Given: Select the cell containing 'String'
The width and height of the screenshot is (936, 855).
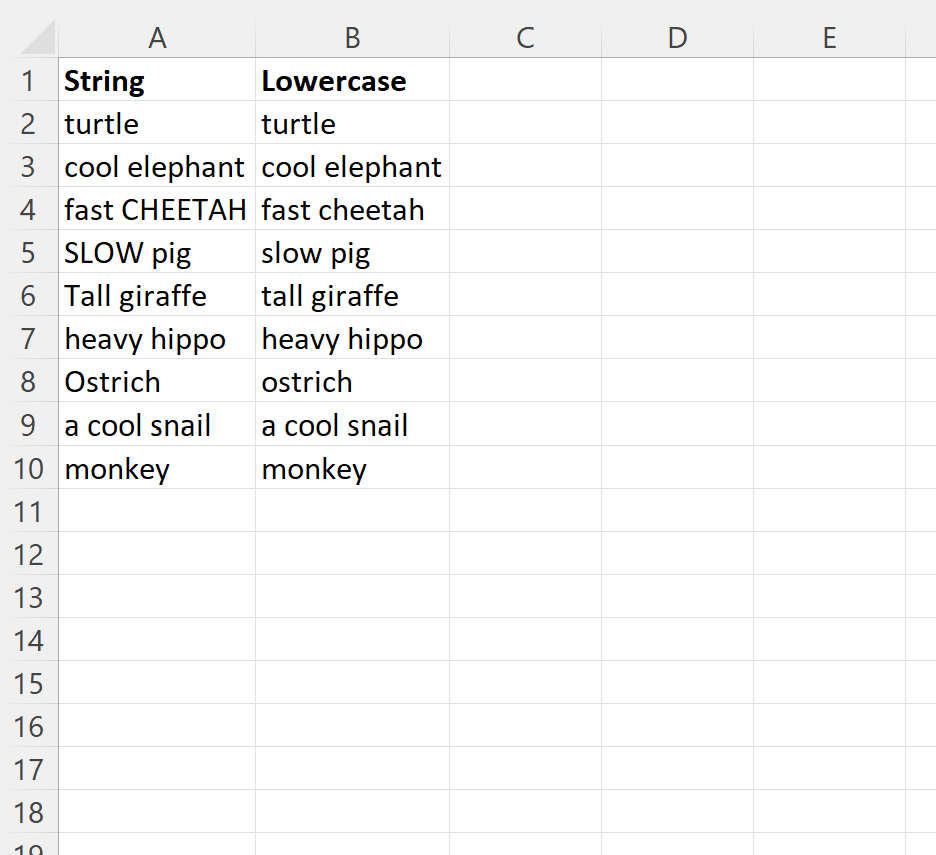Looking at the screenshot, I should tap(157, 81).
